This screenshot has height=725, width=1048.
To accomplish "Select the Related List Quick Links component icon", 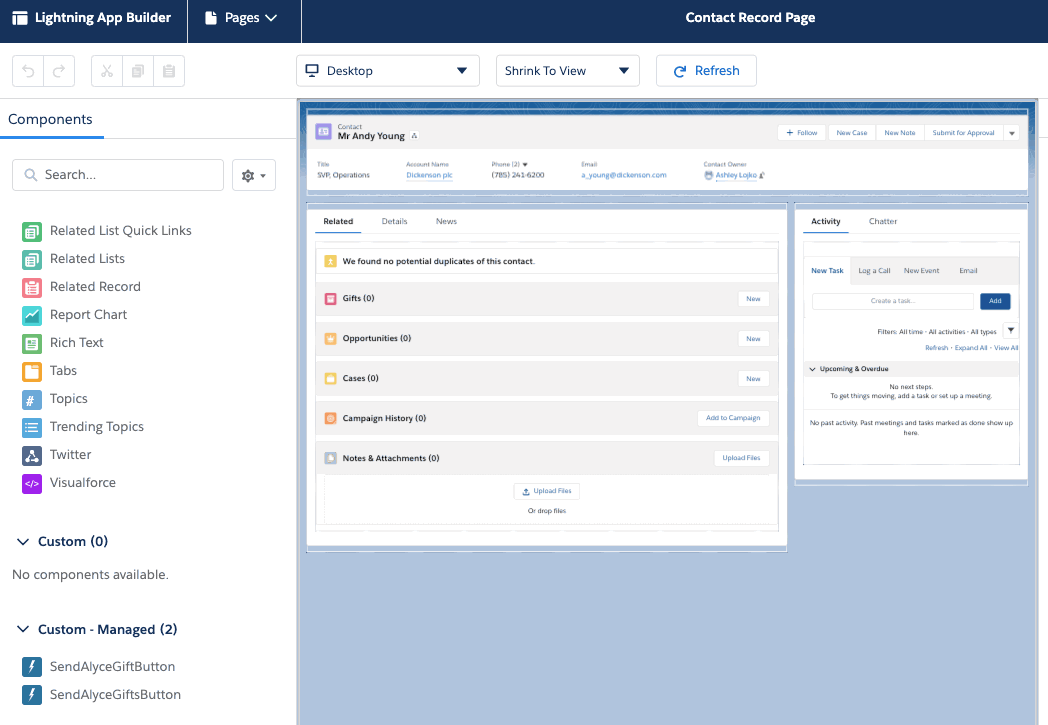I will click(31, 231).
